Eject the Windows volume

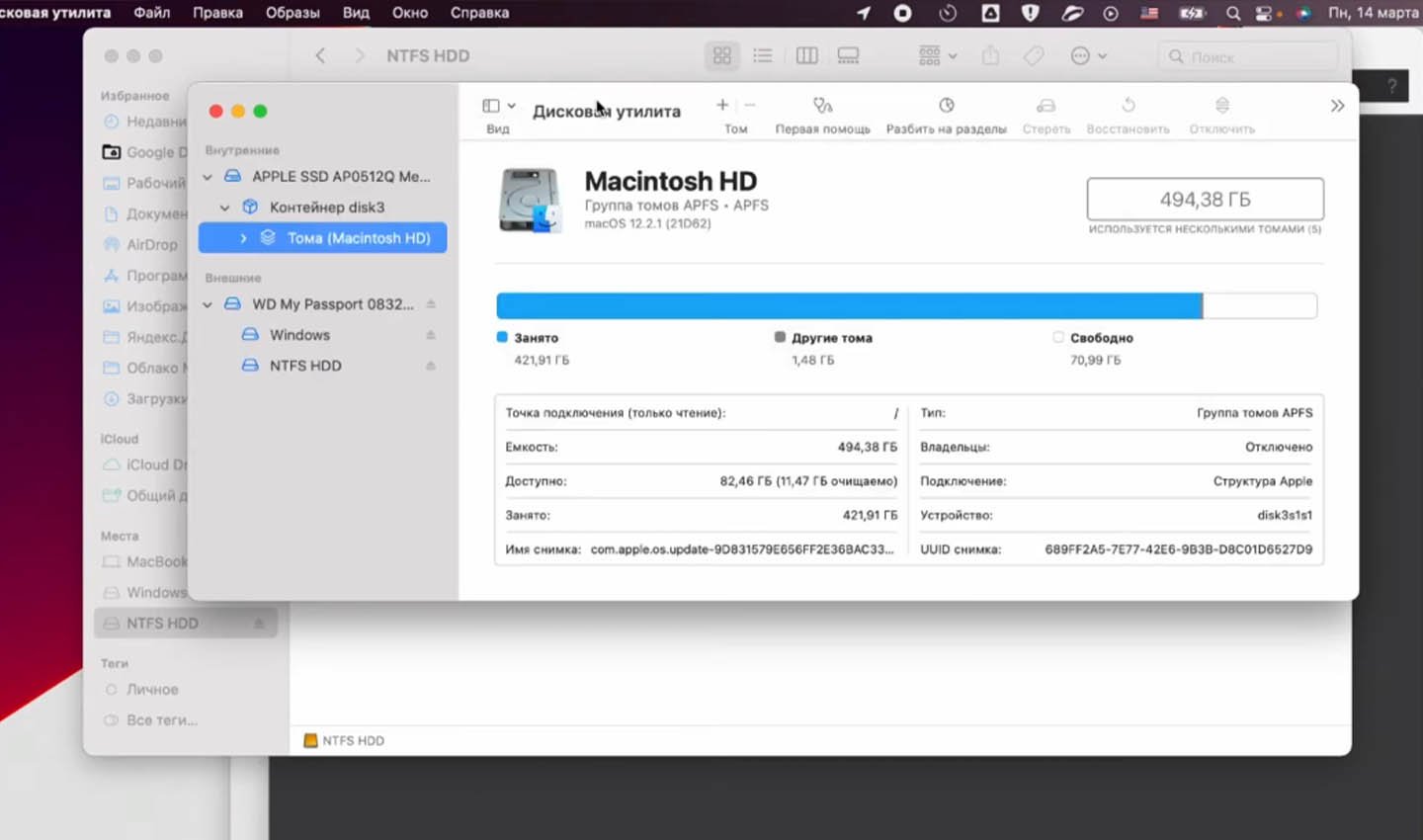point(431,335)
